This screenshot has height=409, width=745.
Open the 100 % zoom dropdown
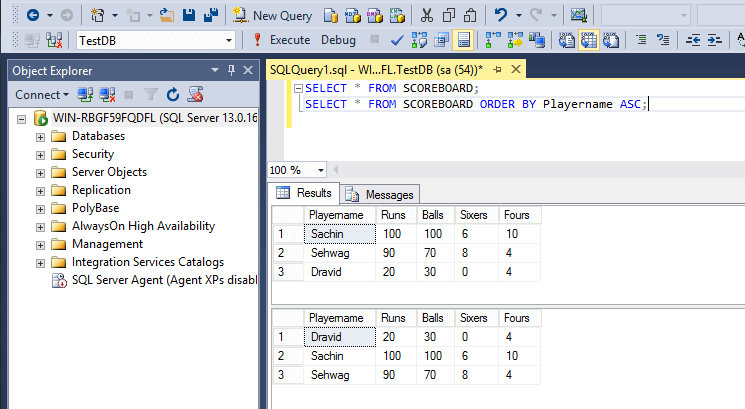coord(321,170)
